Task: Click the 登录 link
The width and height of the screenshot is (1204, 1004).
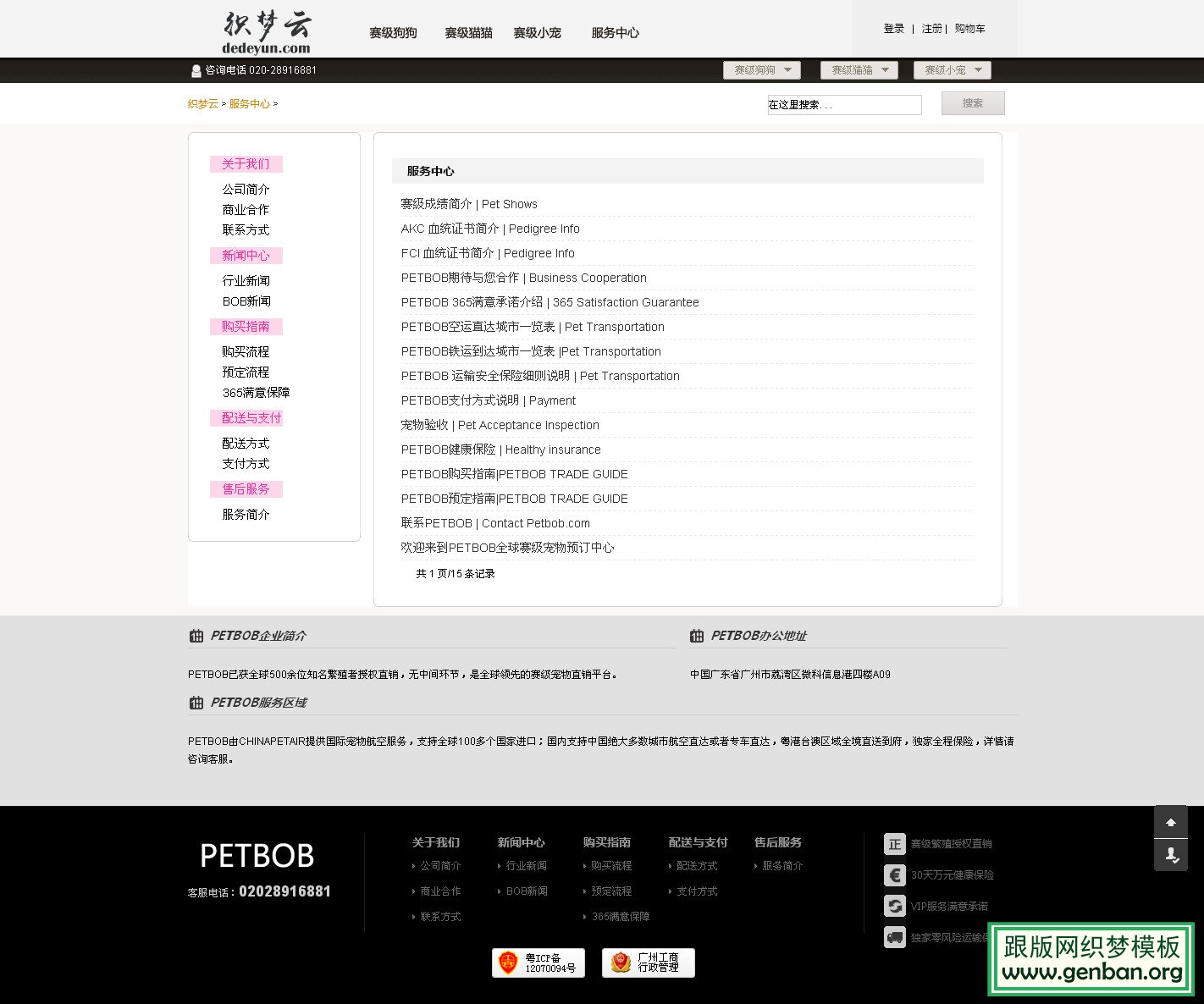Action: 894,29
